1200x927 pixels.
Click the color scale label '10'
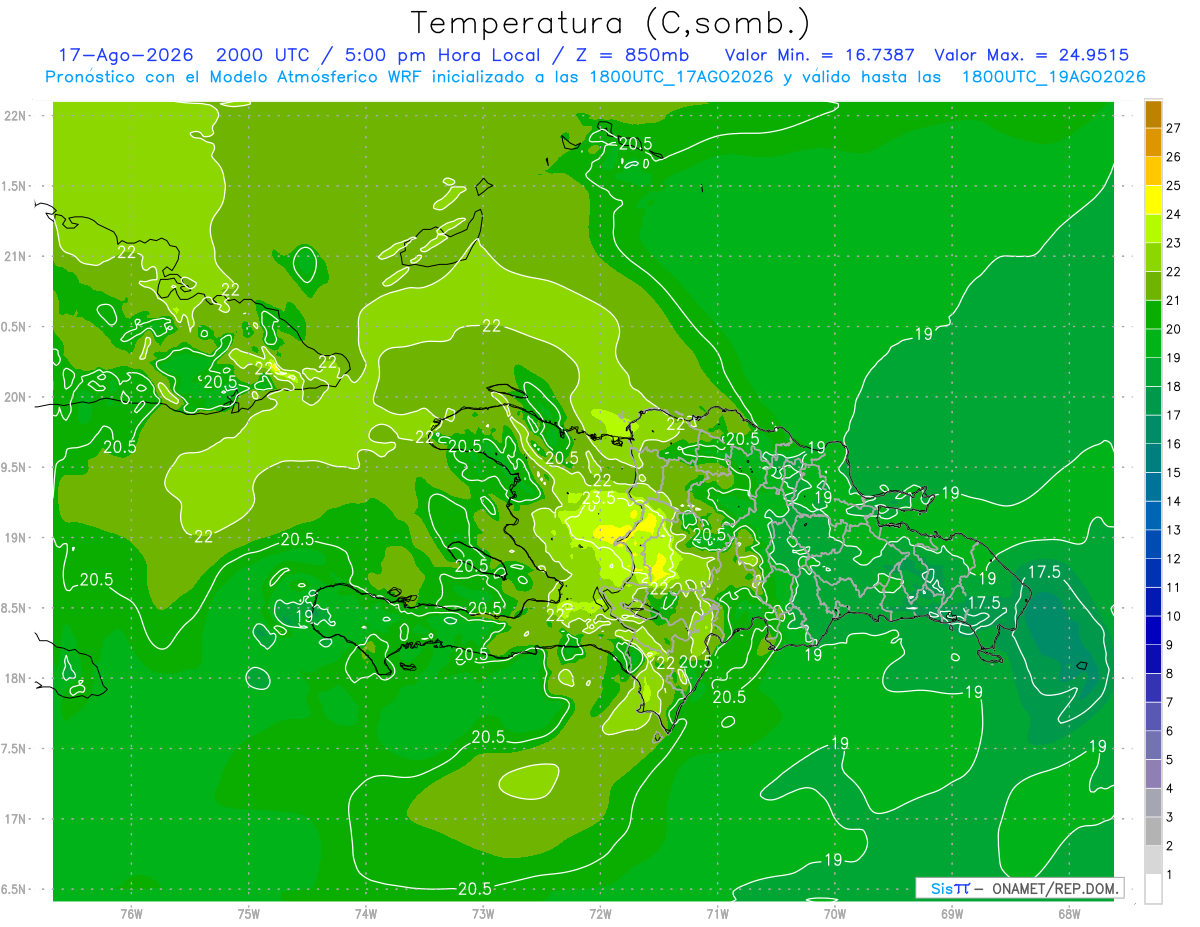pyautogui.click(x=1174, y=616)
